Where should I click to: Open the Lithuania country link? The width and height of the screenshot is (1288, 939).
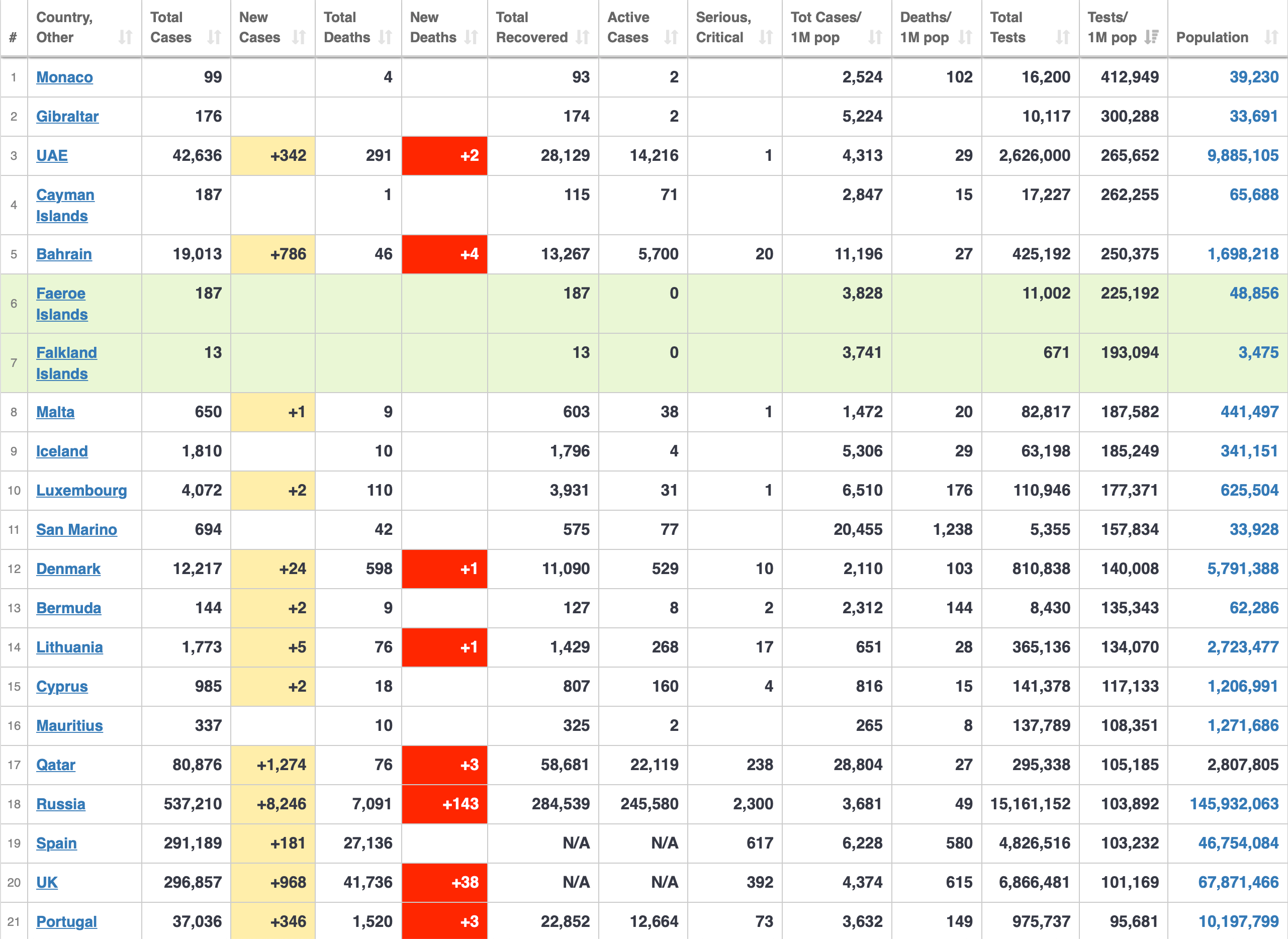coord(70,647)
